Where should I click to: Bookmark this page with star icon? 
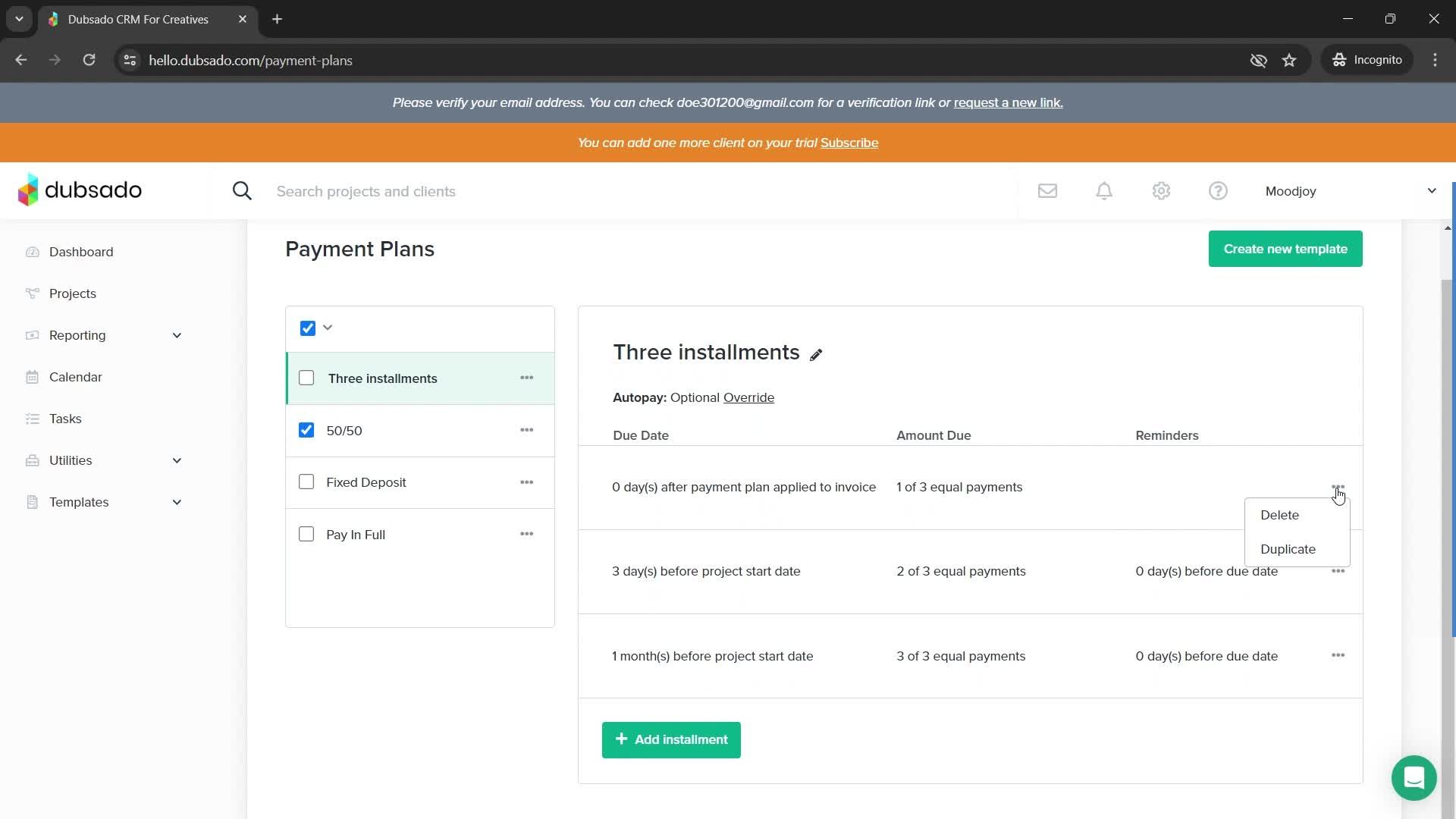tap(1289, 60)
